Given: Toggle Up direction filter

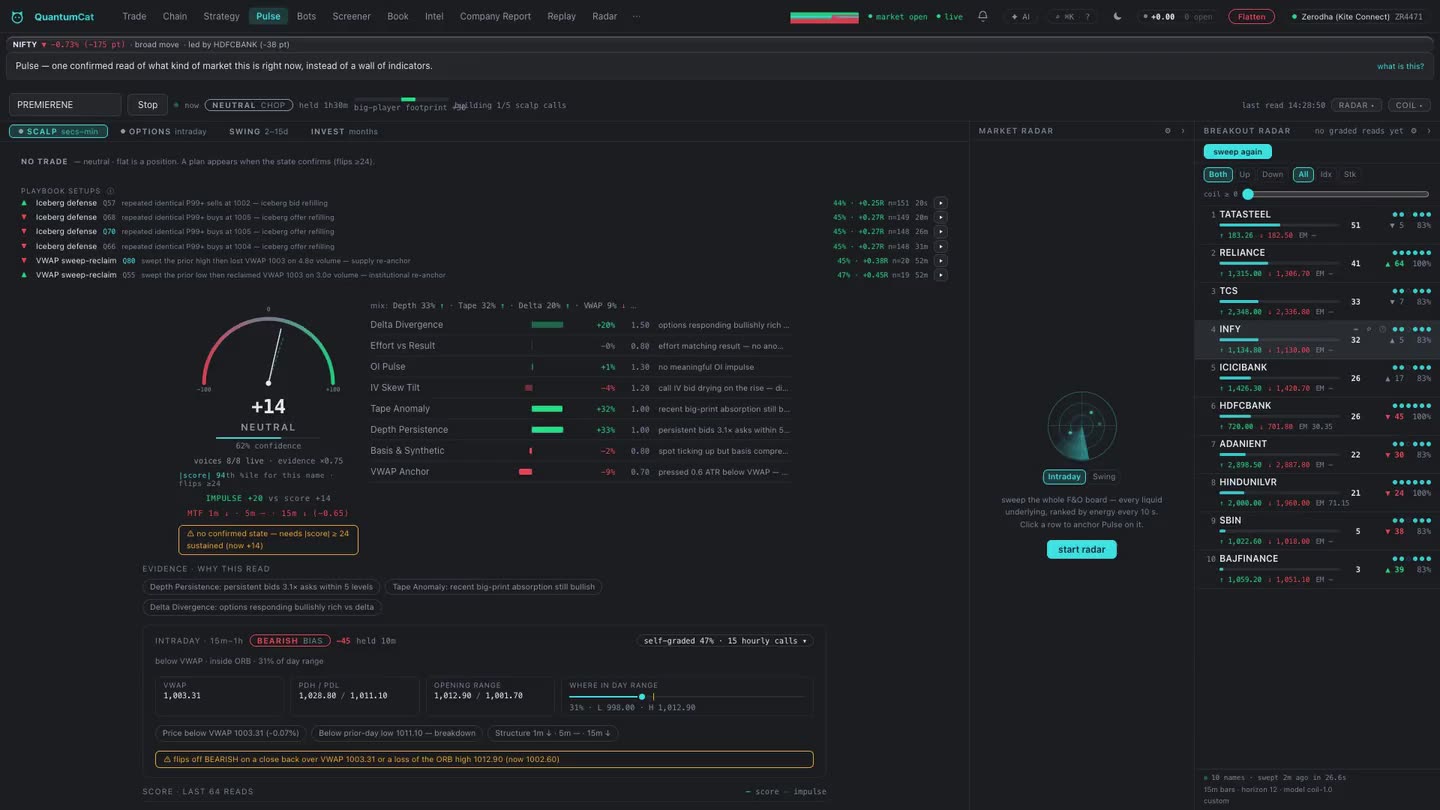Looking at the screenshot, I should tap(1244, 174).
